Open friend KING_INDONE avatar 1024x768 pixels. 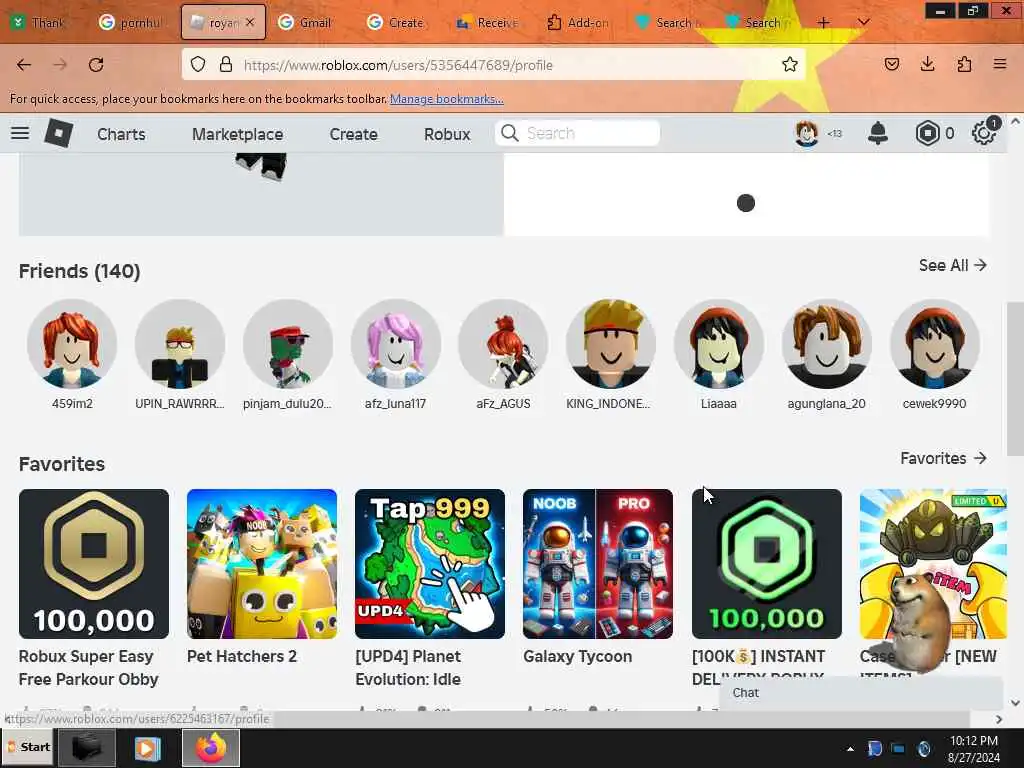pos(611,344)
